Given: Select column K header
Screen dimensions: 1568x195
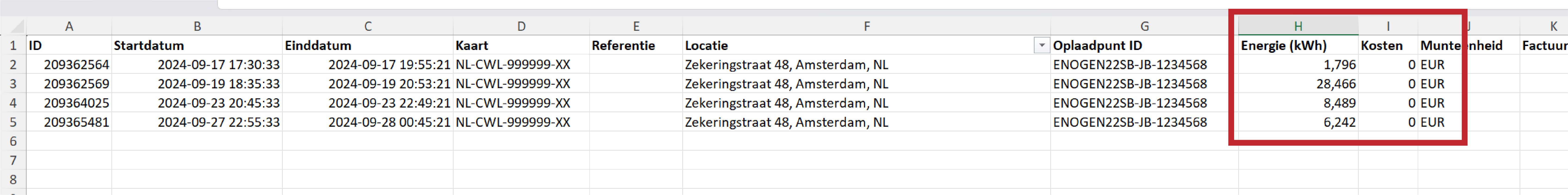Looking at the screenshot, I should coord(1552,26).
